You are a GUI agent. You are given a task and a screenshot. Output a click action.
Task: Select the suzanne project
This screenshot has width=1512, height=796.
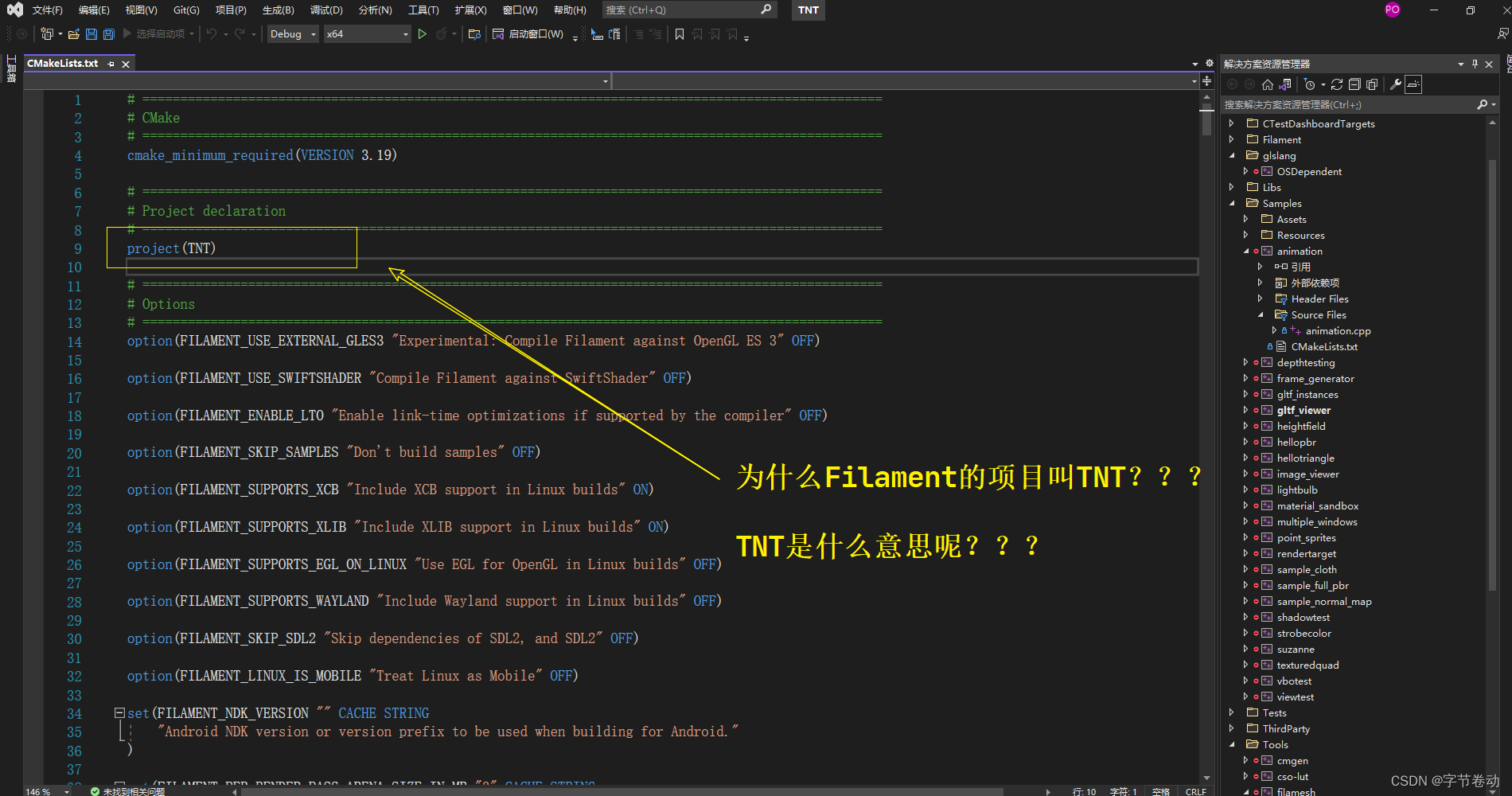[x=1296, y=649]
